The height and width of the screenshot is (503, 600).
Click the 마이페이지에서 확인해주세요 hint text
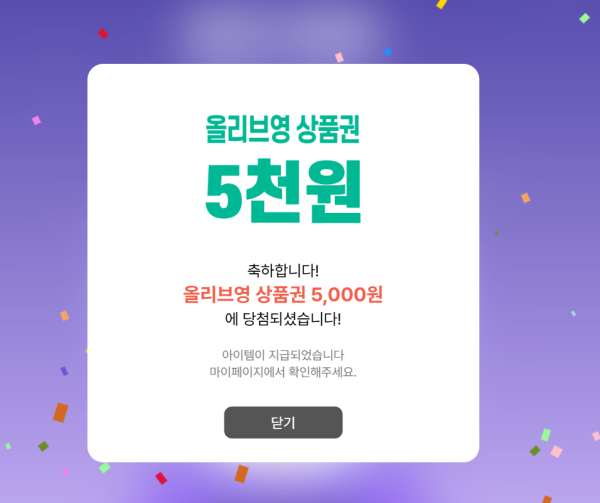(283, 371)
